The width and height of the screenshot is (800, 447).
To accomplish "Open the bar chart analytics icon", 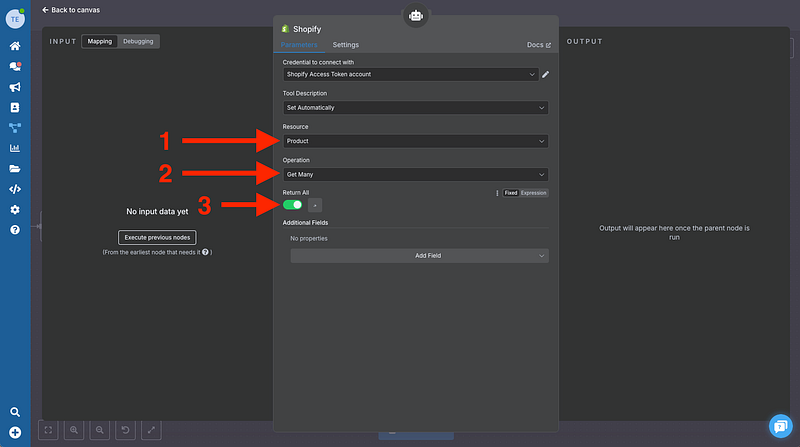I will click(15, 148).
